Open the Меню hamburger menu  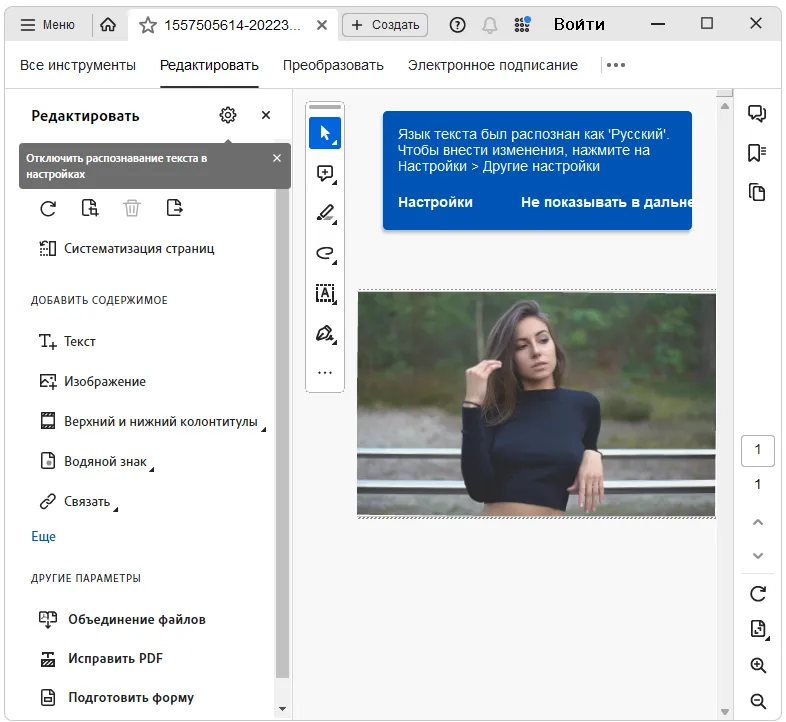(x=47, y=25)
